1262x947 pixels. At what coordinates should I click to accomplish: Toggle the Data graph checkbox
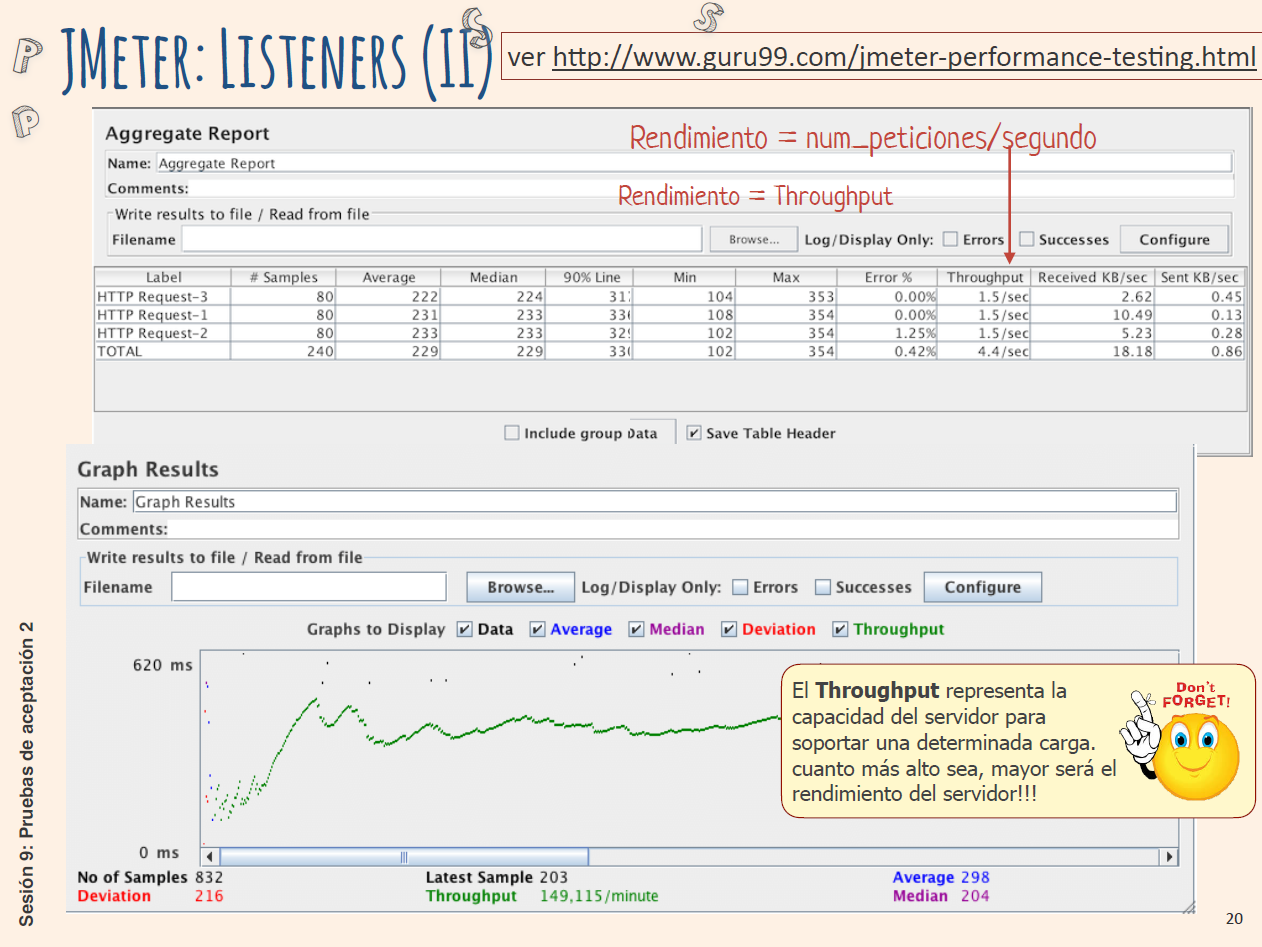(465, 629)
